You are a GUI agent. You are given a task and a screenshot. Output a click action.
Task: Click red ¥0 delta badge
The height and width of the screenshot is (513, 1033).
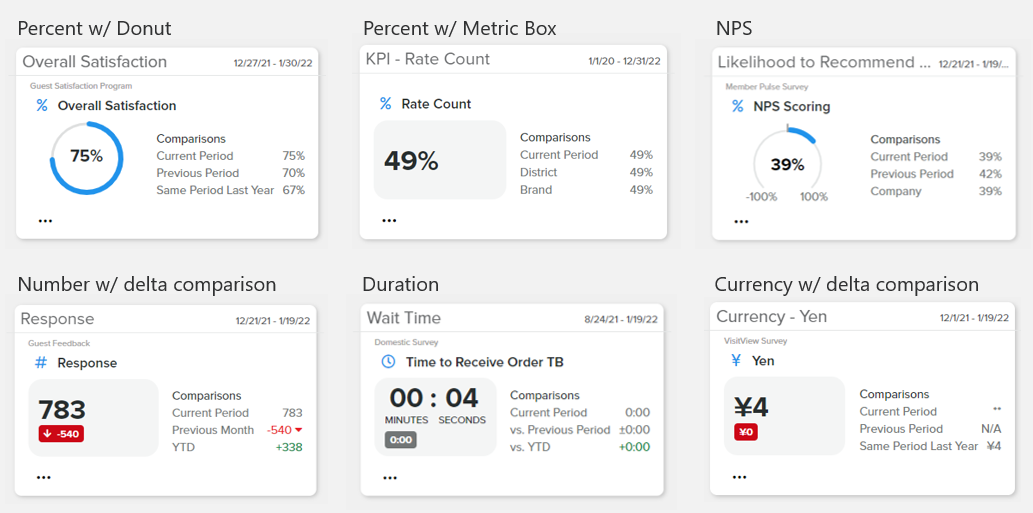click(x=746, y=432)
